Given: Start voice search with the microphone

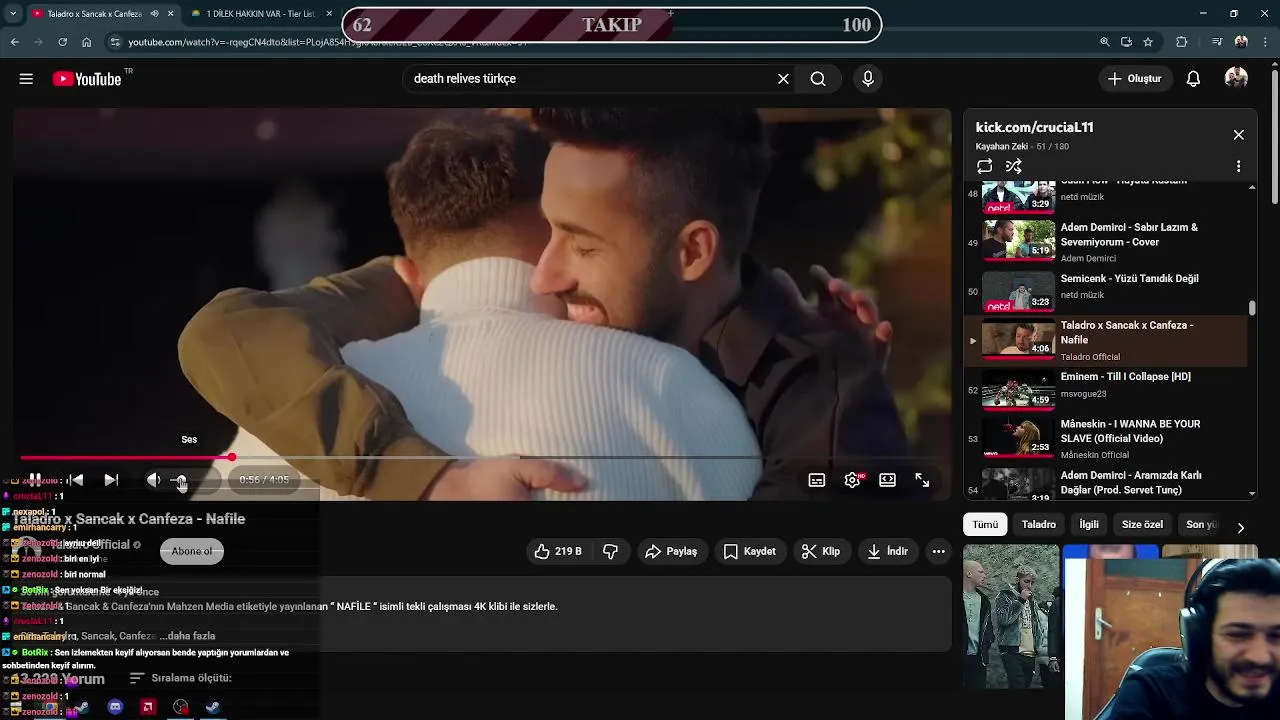Looking at the screenshot, I should pos(867,79).
